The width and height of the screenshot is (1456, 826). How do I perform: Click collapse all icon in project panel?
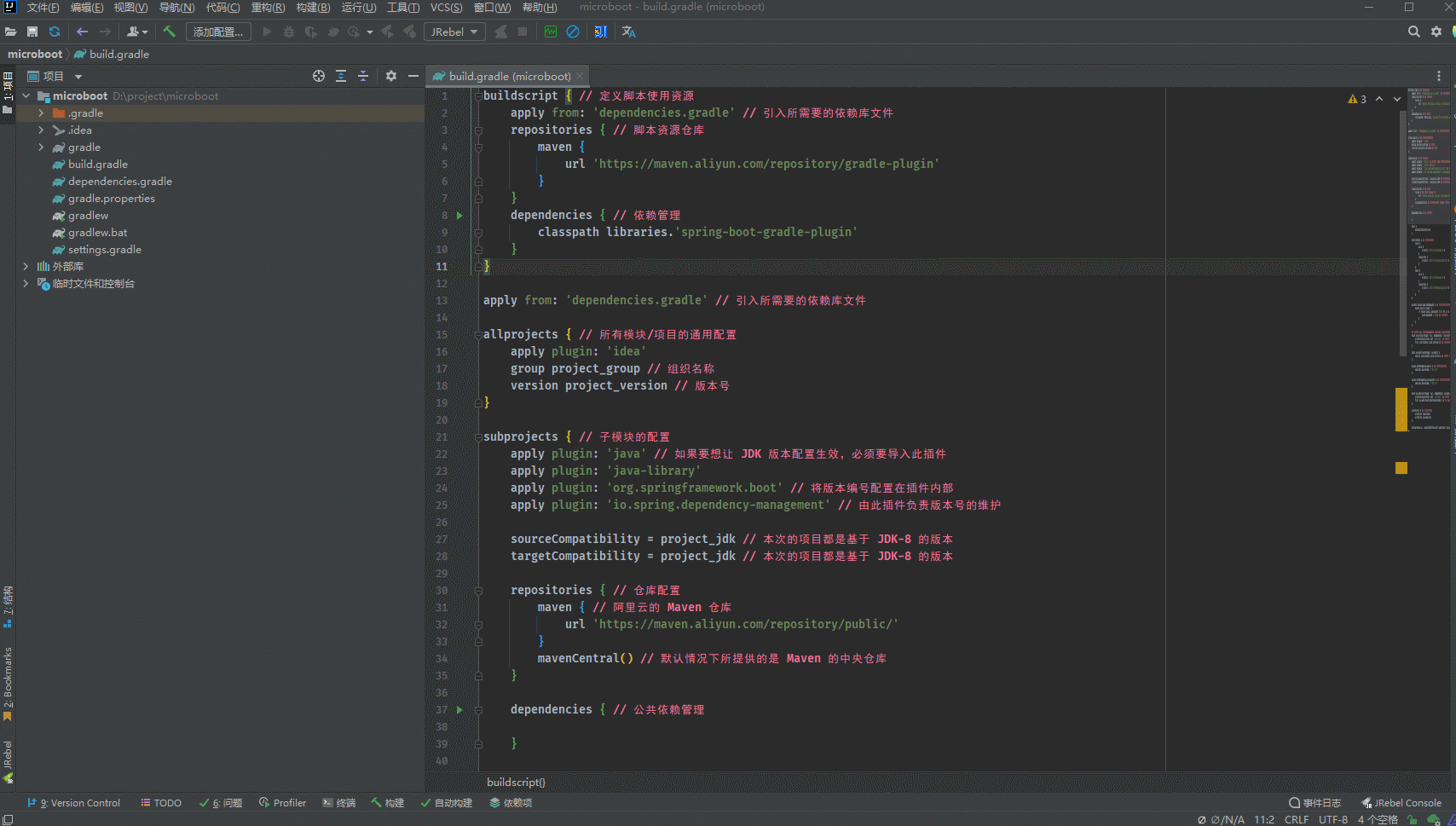[363, 76]
